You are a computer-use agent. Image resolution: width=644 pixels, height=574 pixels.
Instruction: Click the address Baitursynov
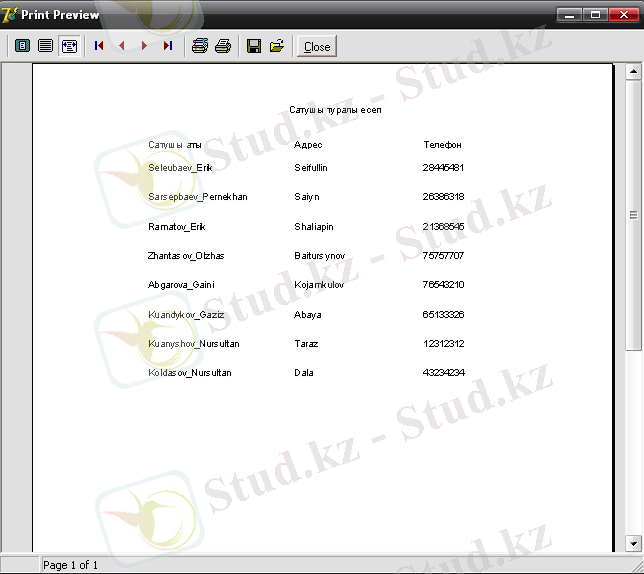pyautogui.click(x=320, y=256)
